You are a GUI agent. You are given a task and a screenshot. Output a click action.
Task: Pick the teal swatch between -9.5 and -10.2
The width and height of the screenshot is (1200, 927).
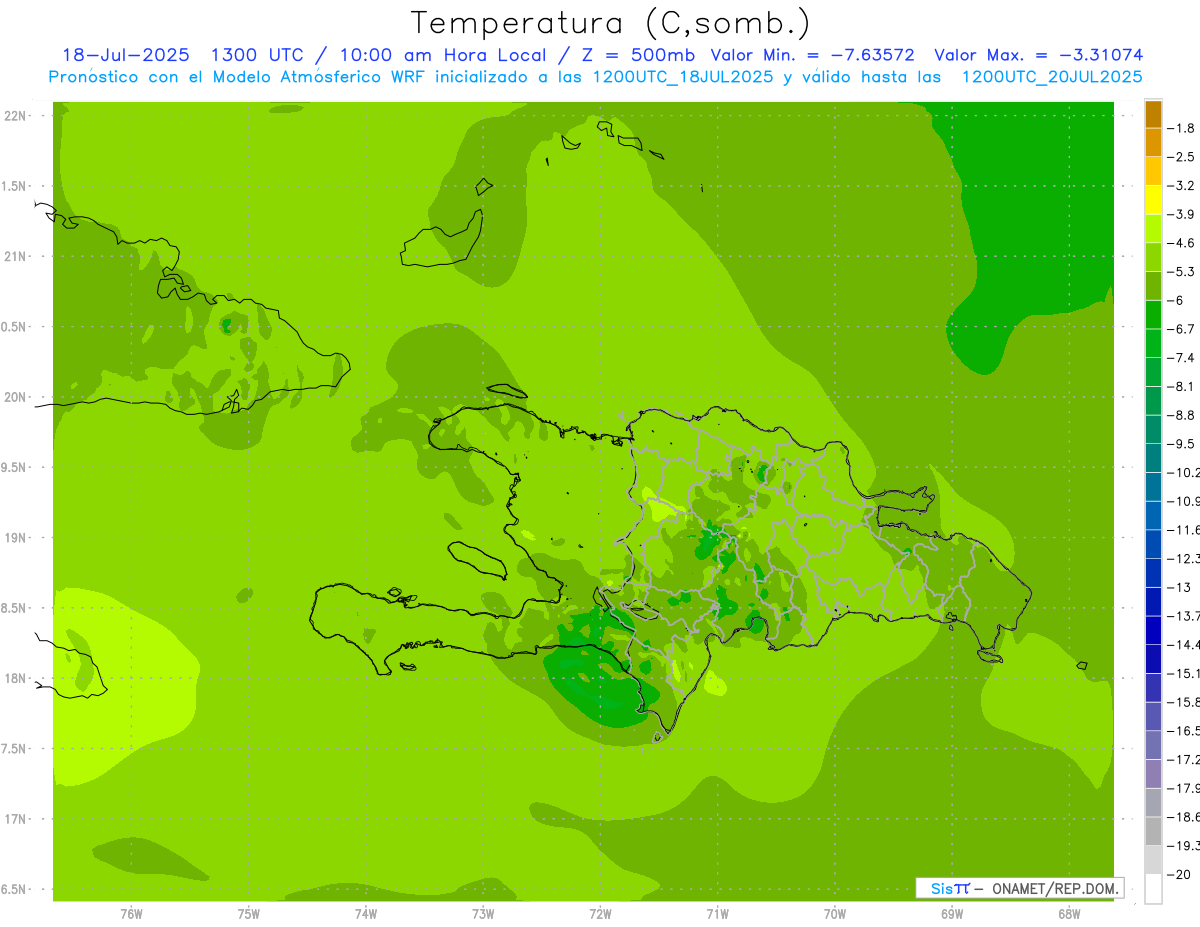1153,458
